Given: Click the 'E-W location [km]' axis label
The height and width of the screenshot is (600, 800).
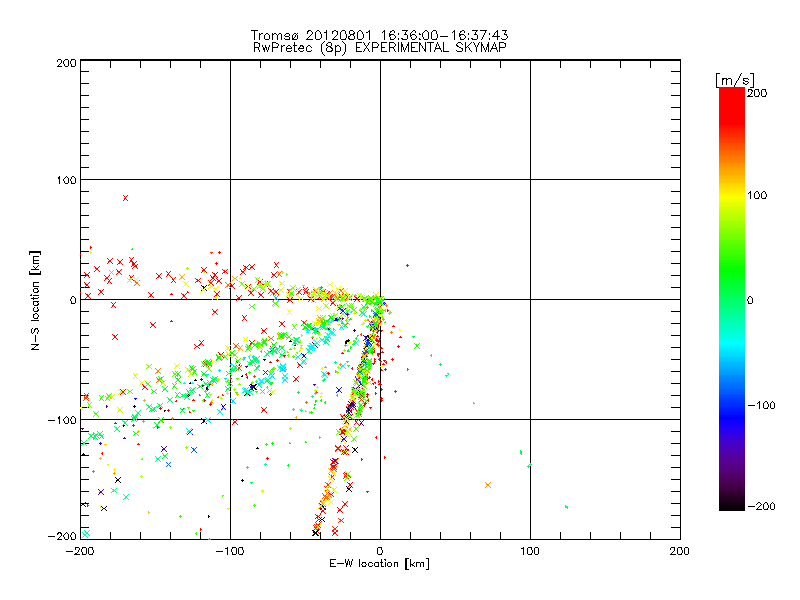Looking at the screenshot, I should pyautogui.click(x=379, y=564).
